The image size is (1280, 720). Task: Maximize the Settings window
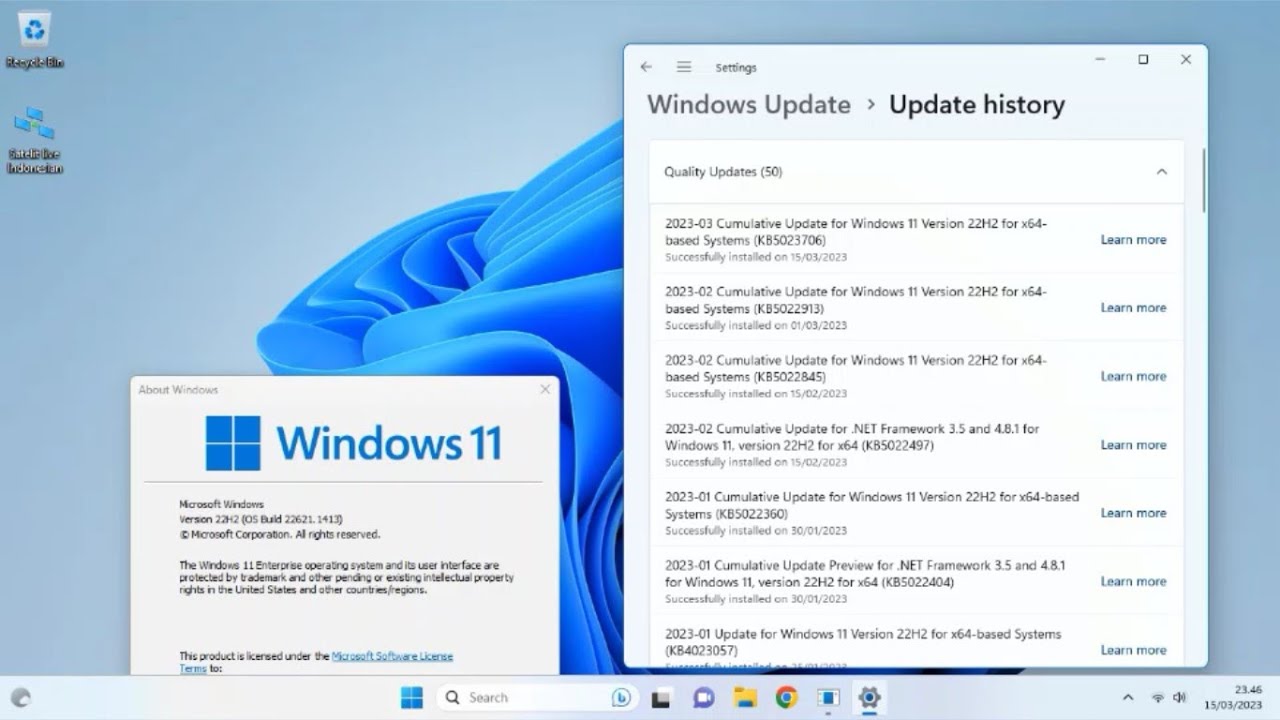click(x=1143, y=60)
